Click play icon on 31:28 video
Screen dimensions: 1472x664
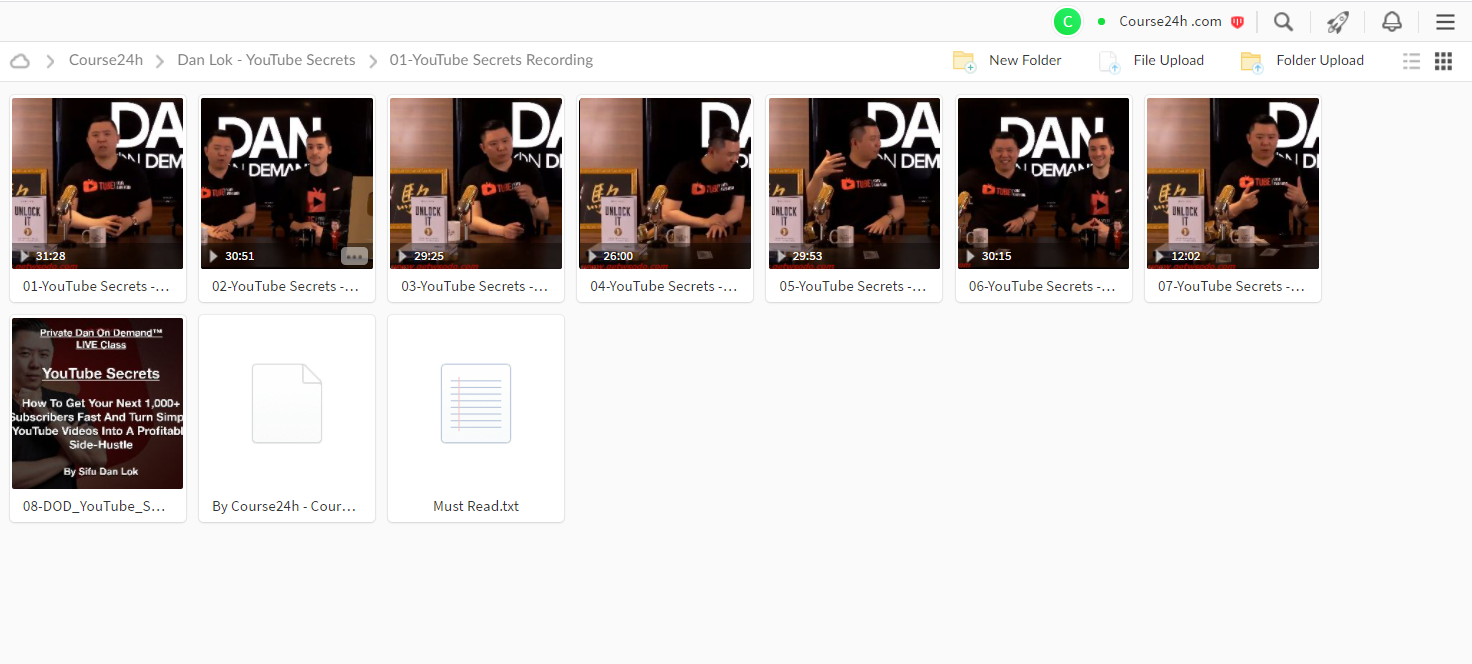[x=23, y=256]
